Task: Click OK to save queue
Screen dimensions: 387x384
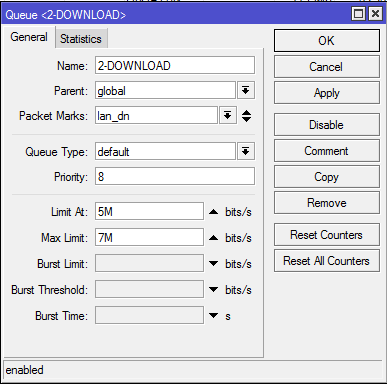Action: coord(327,41)
